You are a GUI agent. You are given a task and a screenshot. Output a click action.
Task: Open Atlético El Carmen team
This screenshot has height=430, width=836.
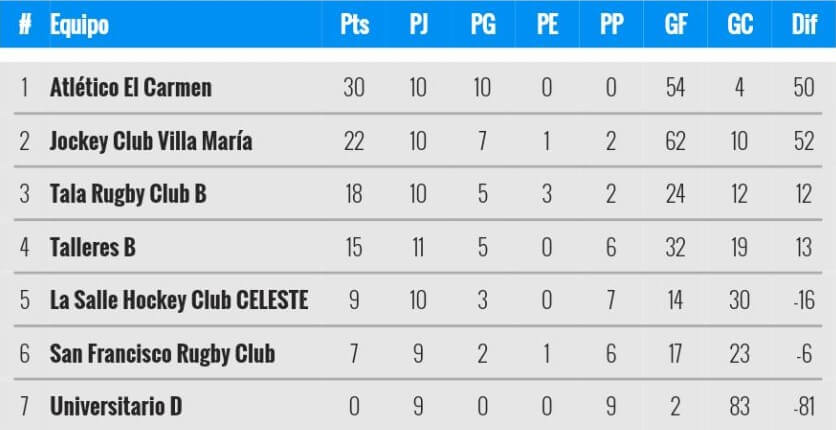[131, 88]
